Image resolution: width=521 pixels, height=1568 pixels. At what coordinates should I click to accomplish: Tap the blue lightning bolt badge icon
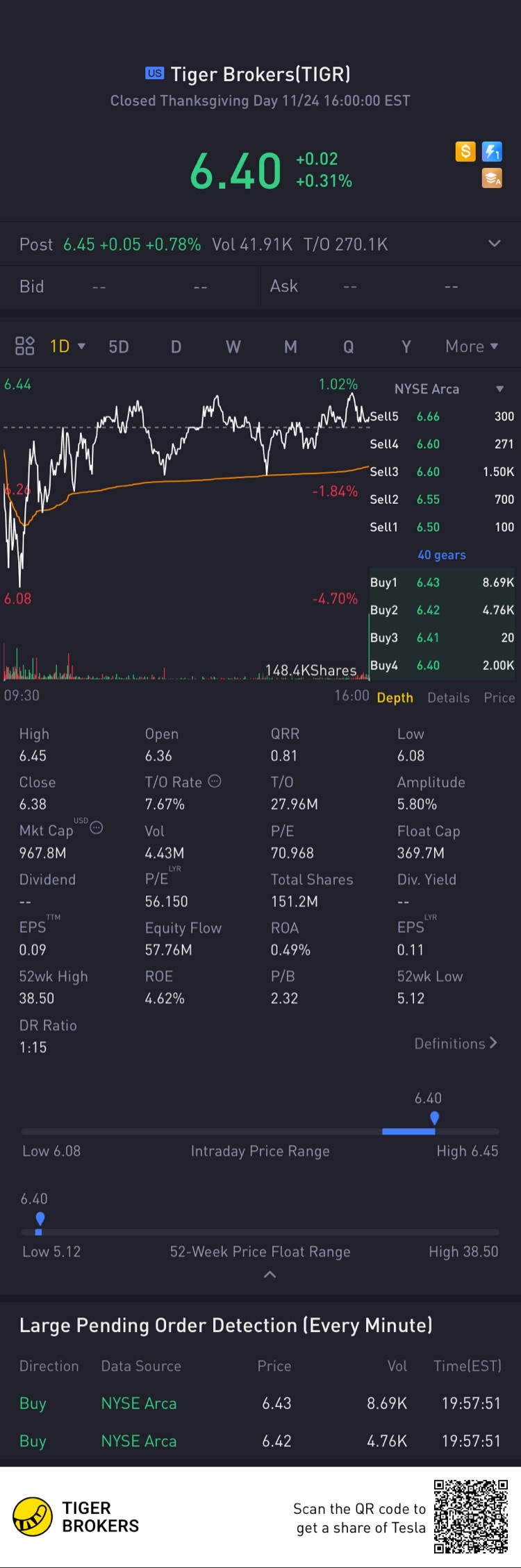pos(493,151)
